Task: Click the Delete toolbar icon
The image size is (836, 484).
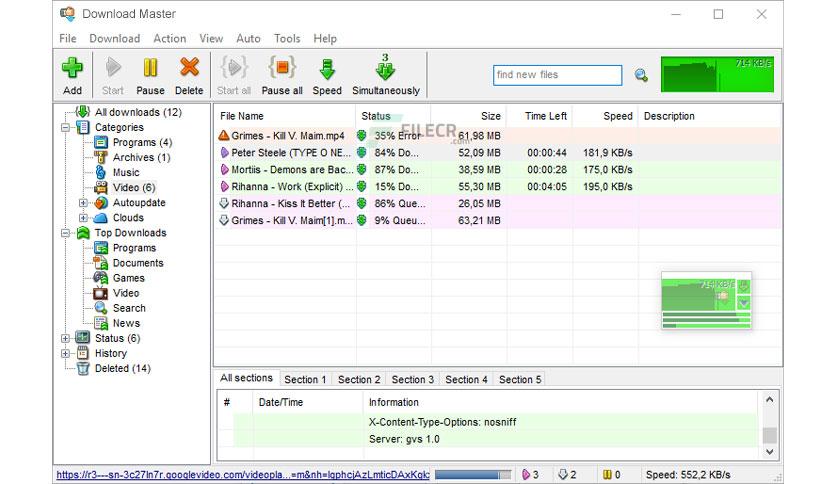Action: [x=189, y=68]
